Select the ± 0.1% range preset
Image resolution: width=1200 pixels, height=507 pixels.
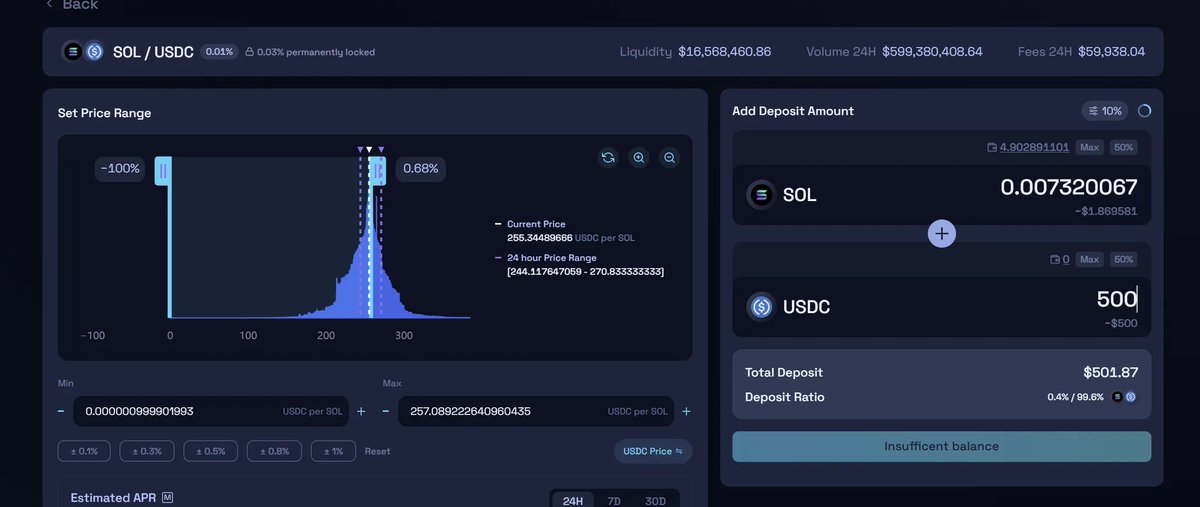(84, 451)
